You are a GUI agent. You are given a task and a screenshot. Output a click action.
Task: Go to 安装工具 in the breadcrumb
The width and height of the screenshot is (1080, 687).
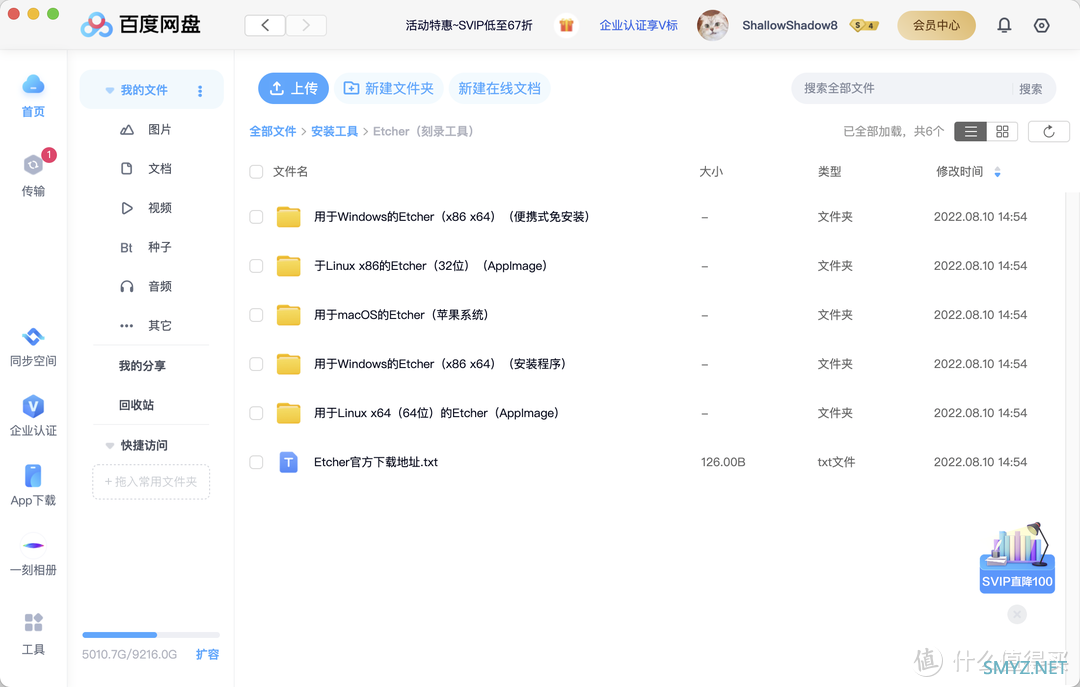[334, 132]
